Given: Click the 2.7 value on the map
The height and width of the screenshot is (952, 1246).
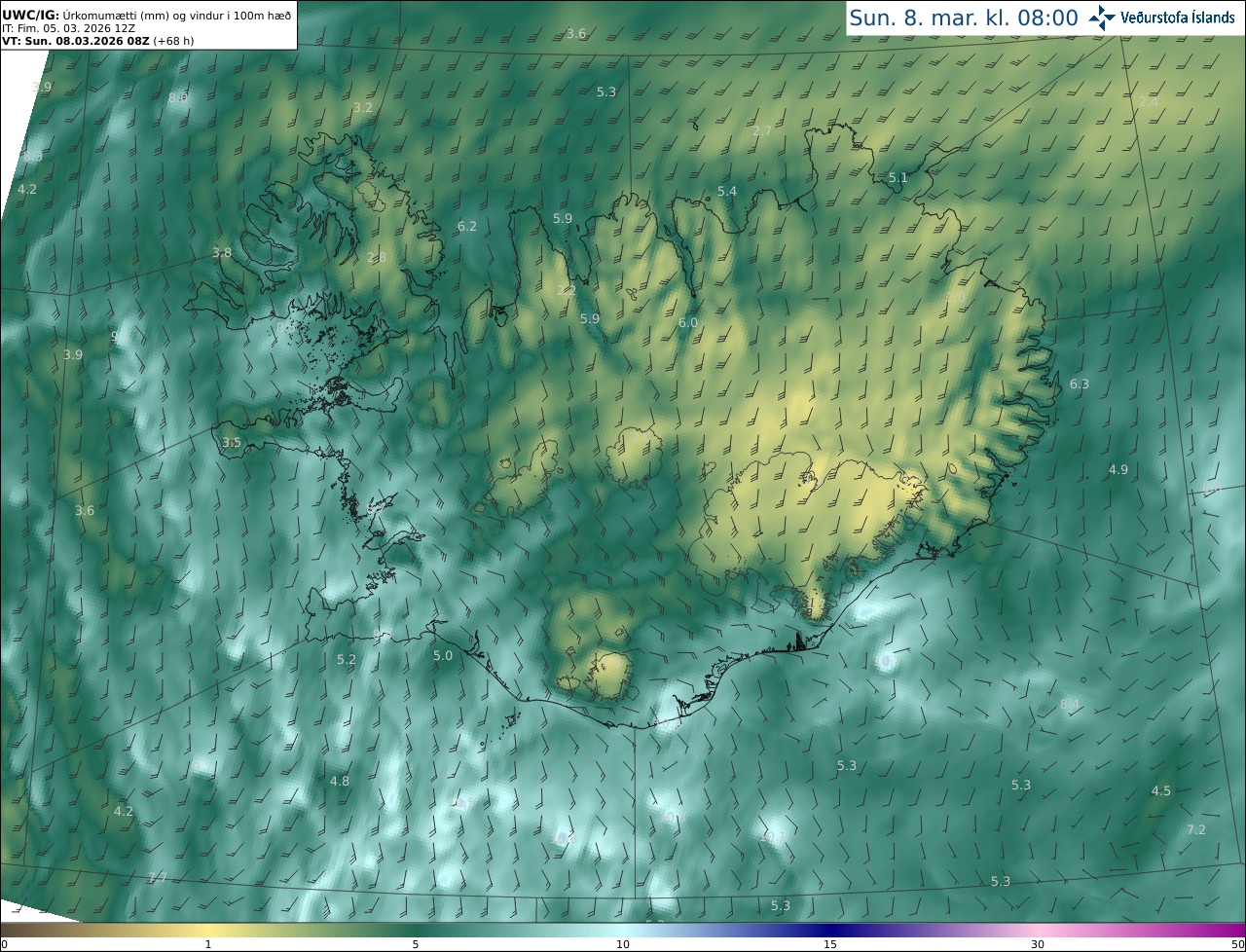Looking at the screenshot, I should tap(762, 131).
